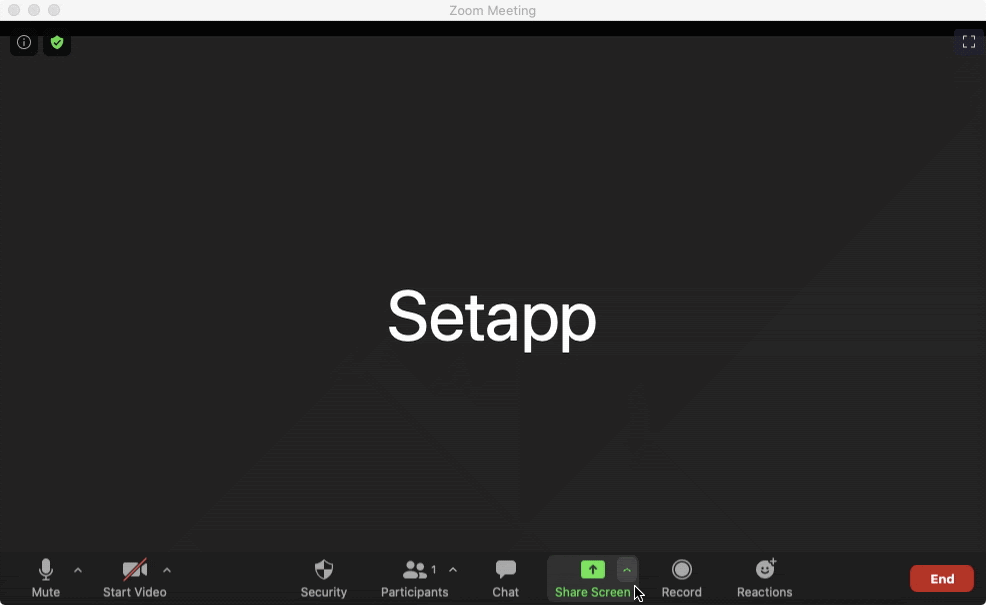
Task: Click the green encryption shield icon
Action: (57, 42)
